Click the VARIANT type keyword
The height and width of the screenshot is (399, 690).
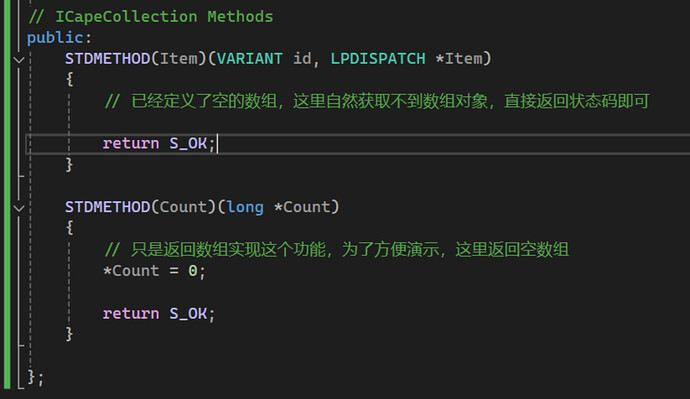tap(250, 59)
